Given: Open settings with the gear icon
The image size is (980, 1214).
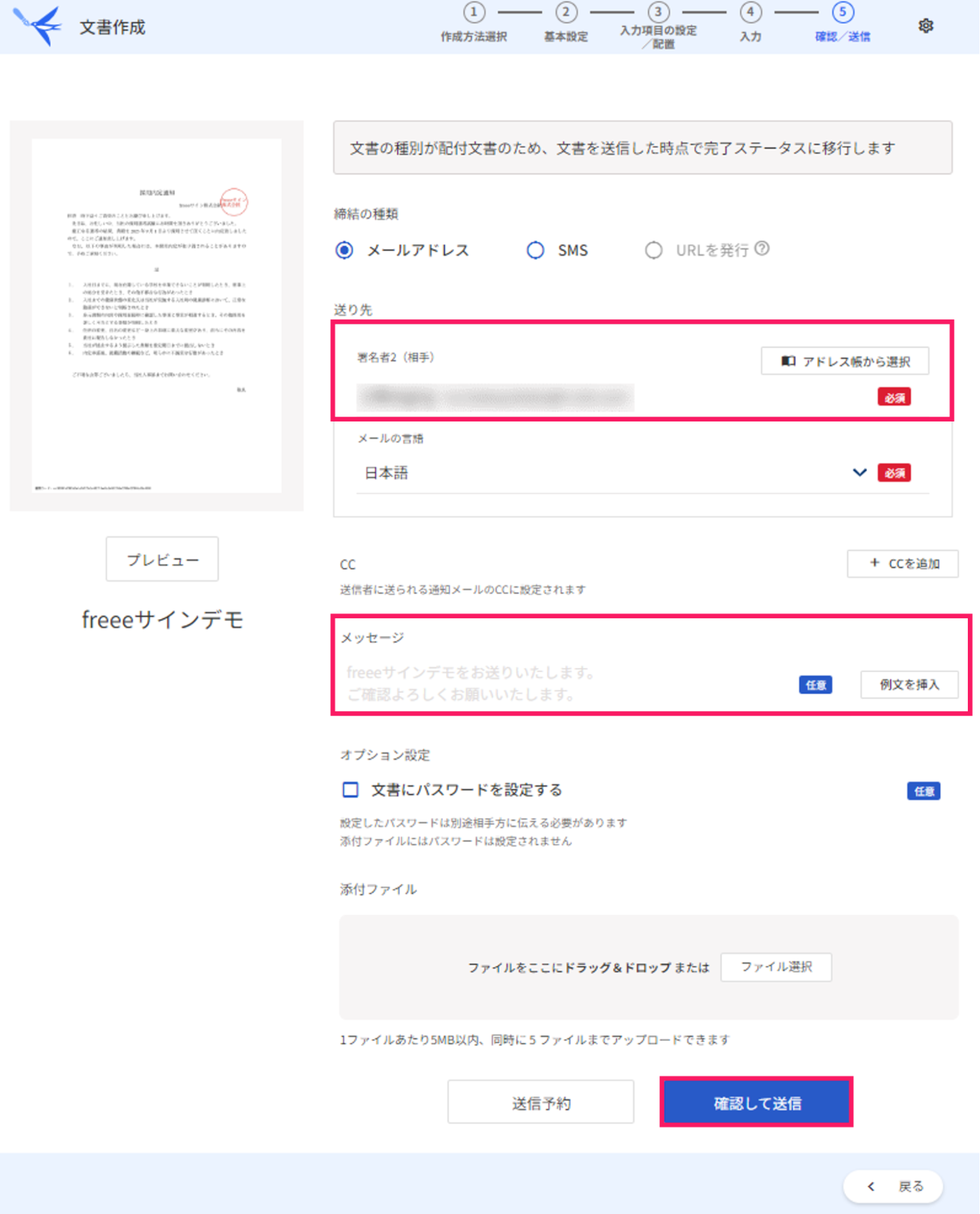Looking at the screenshot, I should [925, 26].
